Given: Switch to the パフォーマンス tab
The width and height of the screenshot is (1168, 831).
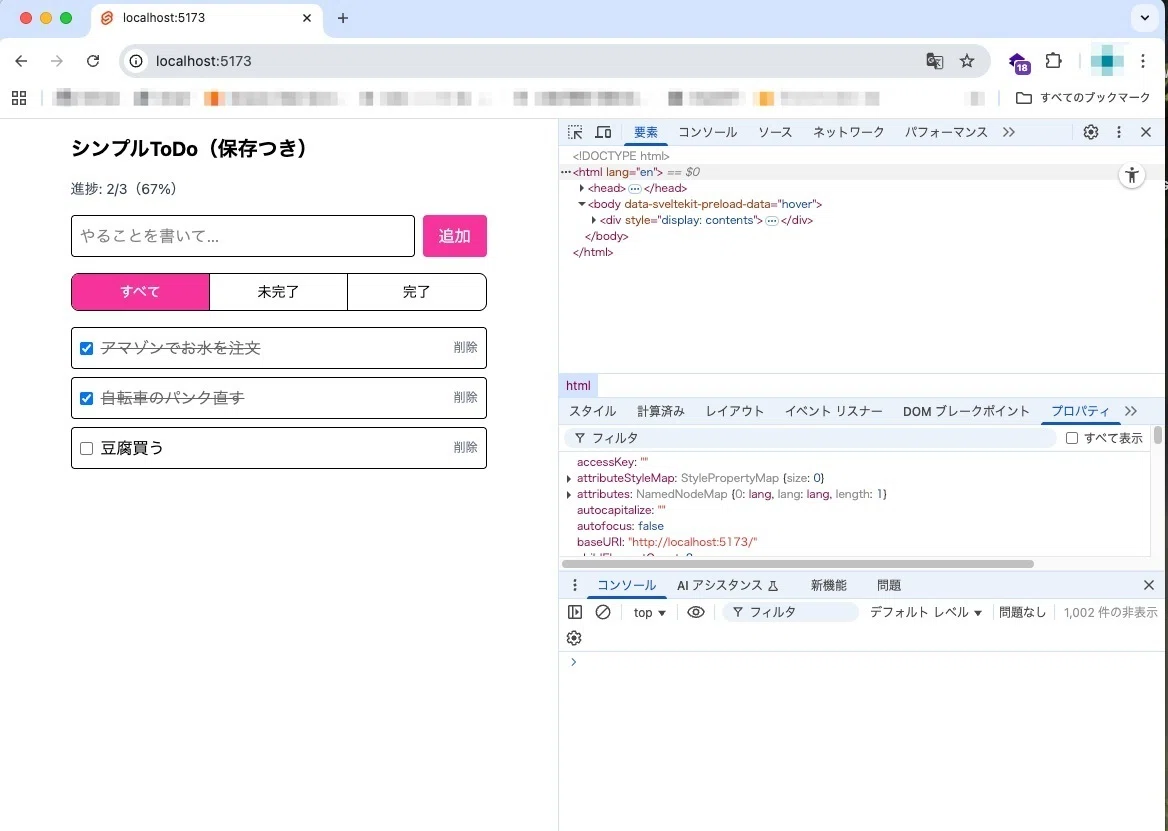Looking at the screenshot, I should tap(946, 133).
